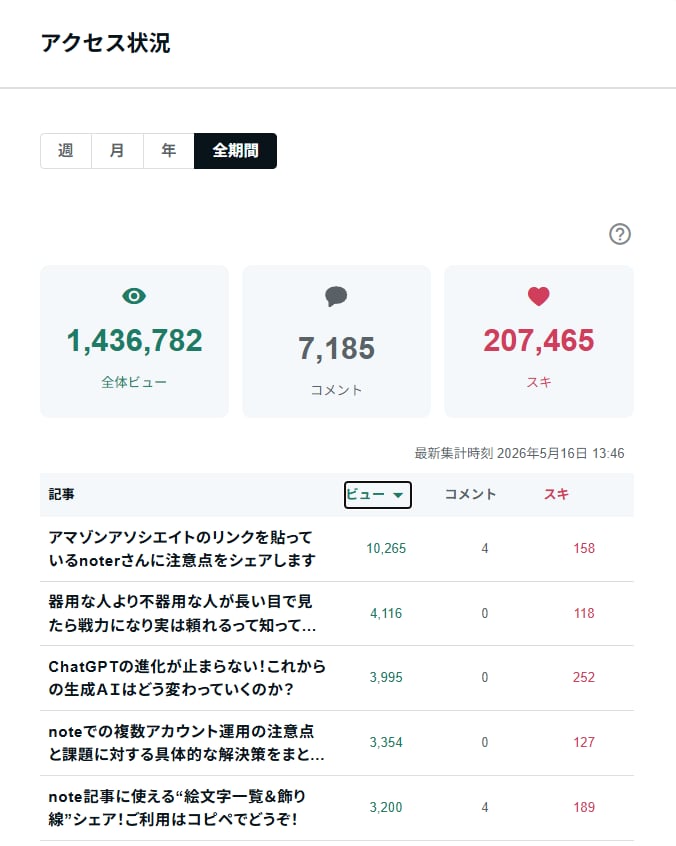Screen dimensions: 676x846
Task: Switch to the 週 tab
Action: pyautogui.click(x=66, y=151)
